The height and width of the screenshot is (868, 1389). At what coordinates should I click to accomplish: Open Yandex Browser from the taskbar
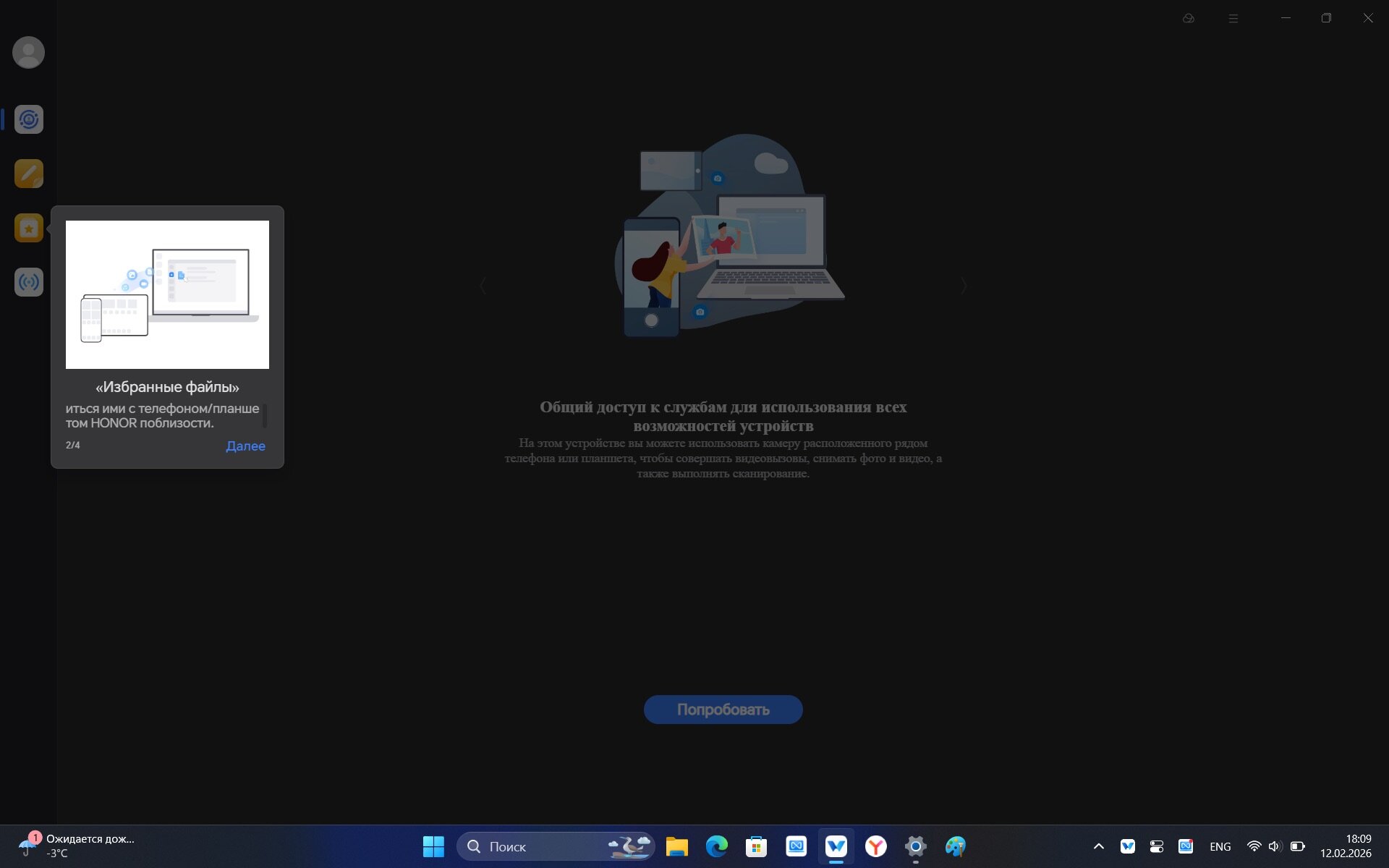pos(876,846)
